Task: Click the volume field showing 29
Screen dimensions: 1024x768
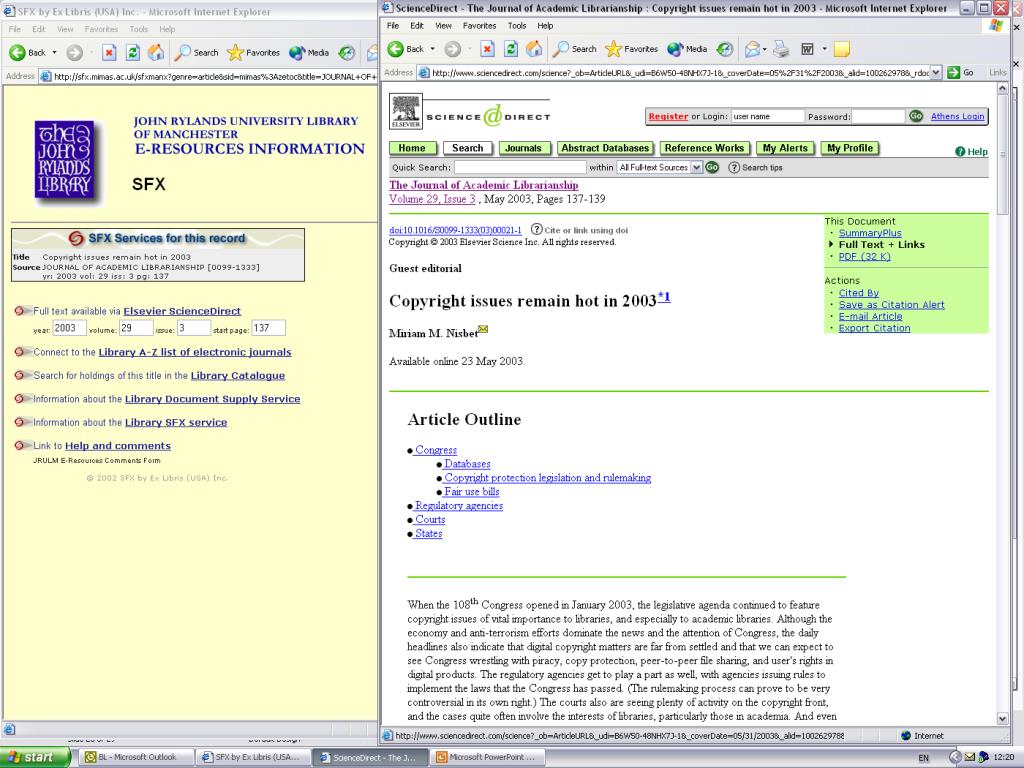Action: click(136, 328)
